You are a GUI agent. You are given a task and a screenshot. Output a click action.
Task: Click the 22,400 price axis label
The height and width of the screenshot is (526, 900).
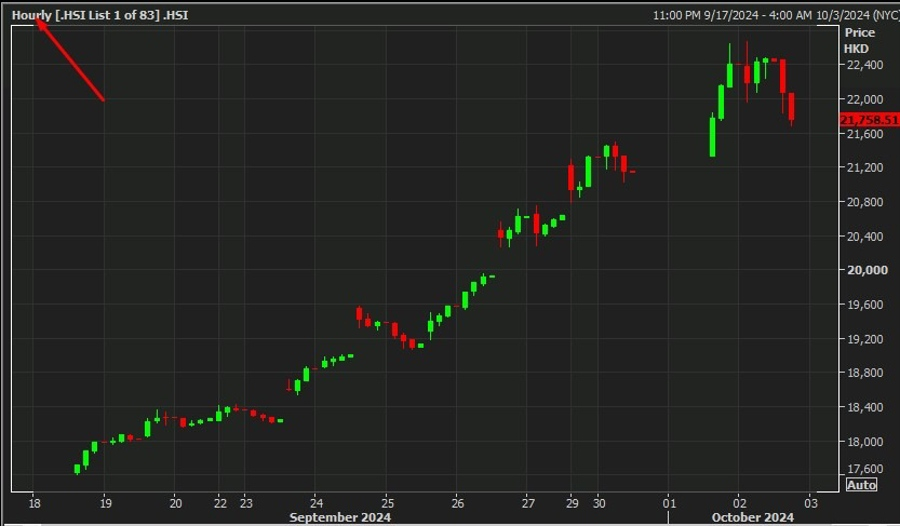(x=864, y=65)
